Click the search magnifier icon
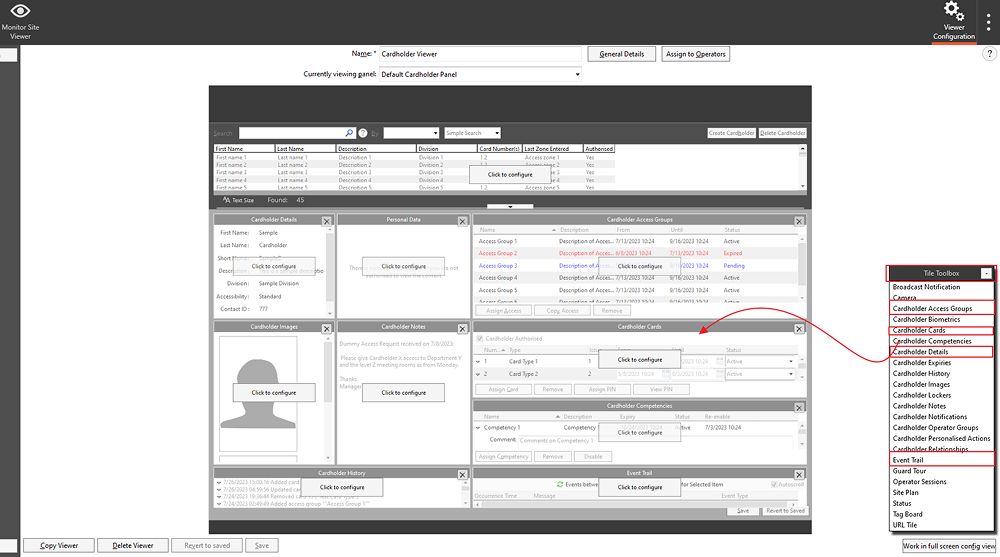This screenshot has height=557, width=1000. (348, 133)
